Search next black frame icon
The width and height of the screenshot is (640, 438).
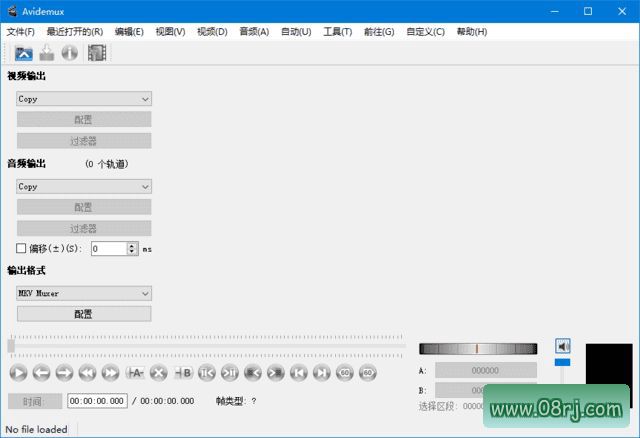coord(276,373)
